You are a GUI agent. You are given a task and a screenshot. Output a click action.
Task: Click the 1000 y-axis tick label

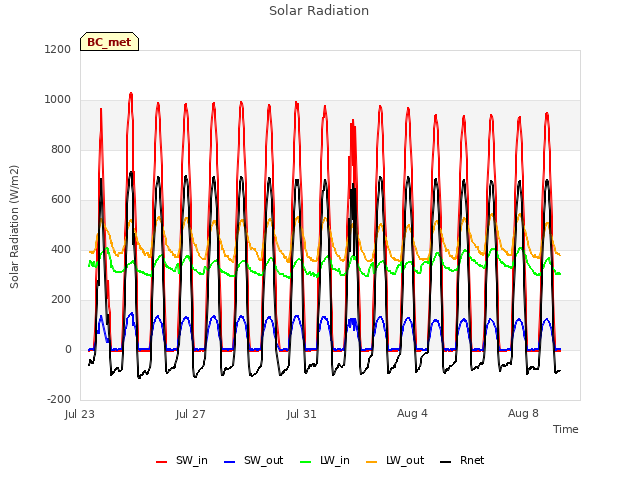[x=58, y=100]
